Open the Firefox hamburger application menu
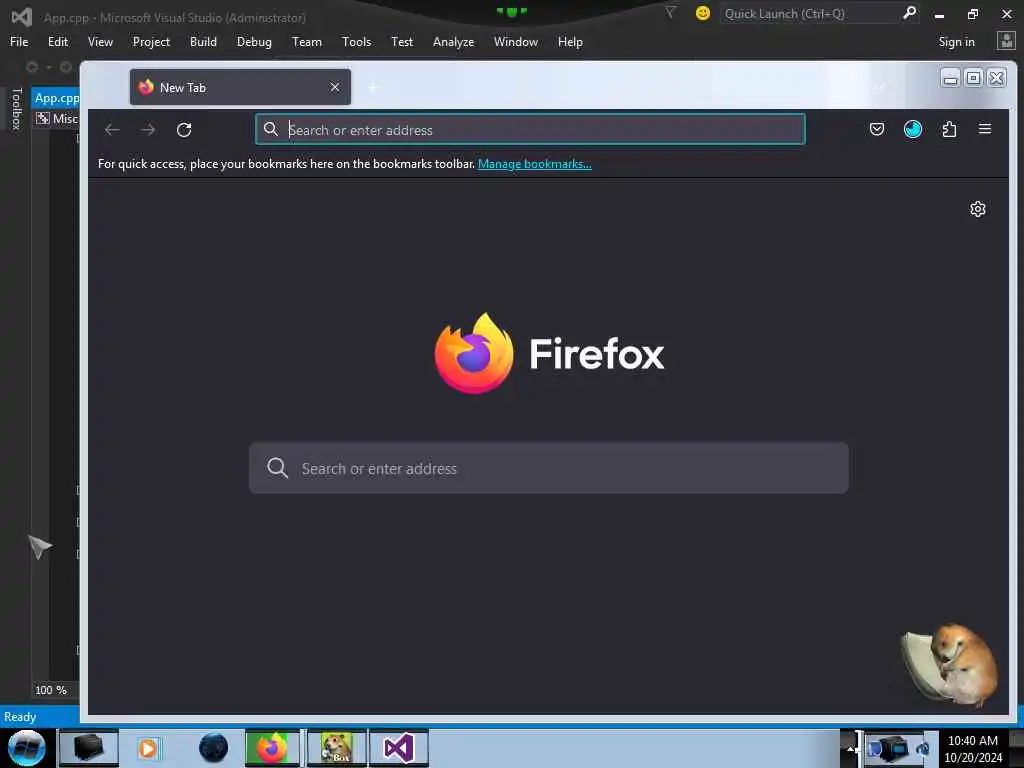The image size is (1024, 768). tap(985, 129)
